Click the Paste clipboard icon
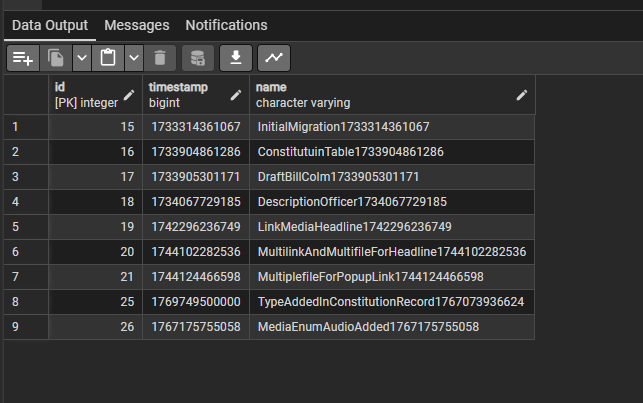Screen dimensions: 643x403 pos(109,58)
